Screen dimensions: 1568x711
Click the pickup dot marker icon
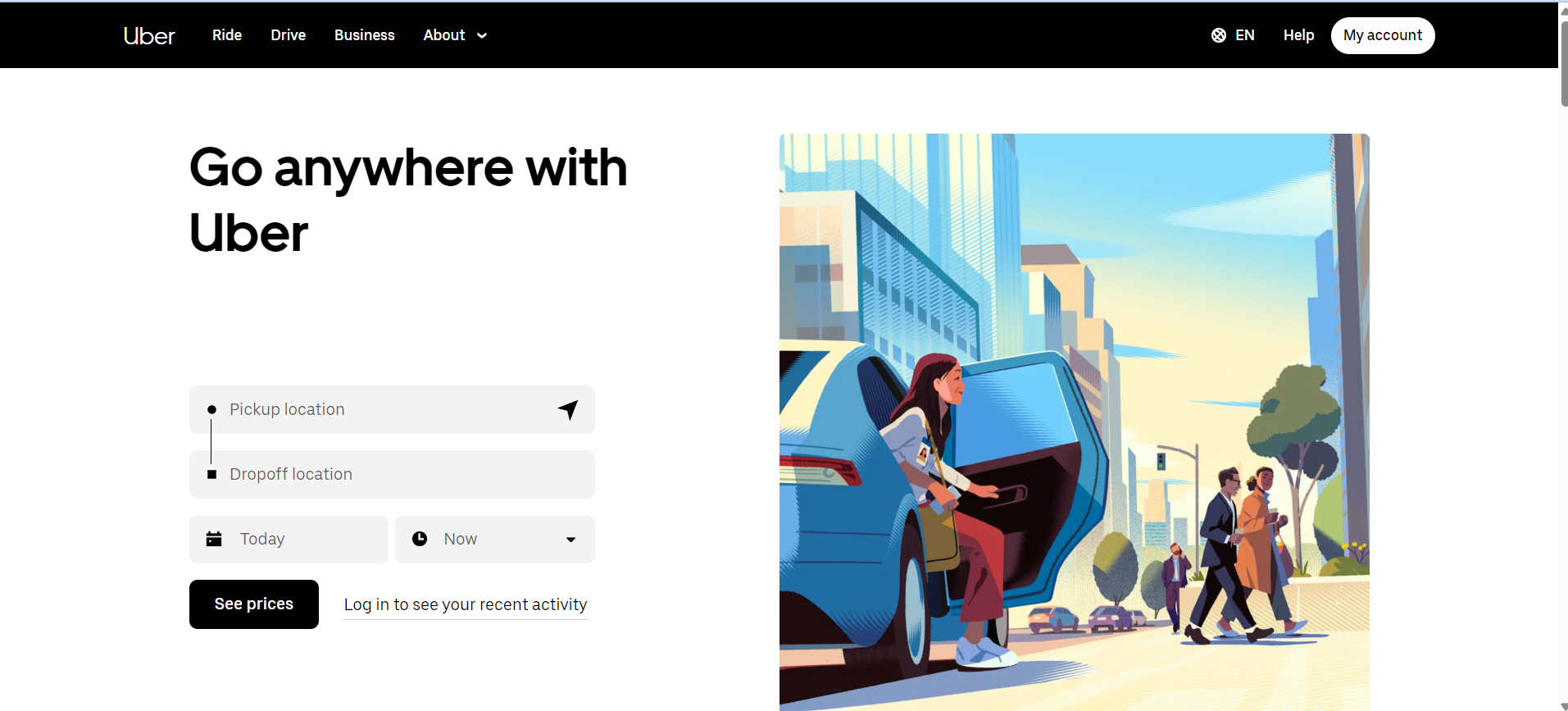click(211, 409)
